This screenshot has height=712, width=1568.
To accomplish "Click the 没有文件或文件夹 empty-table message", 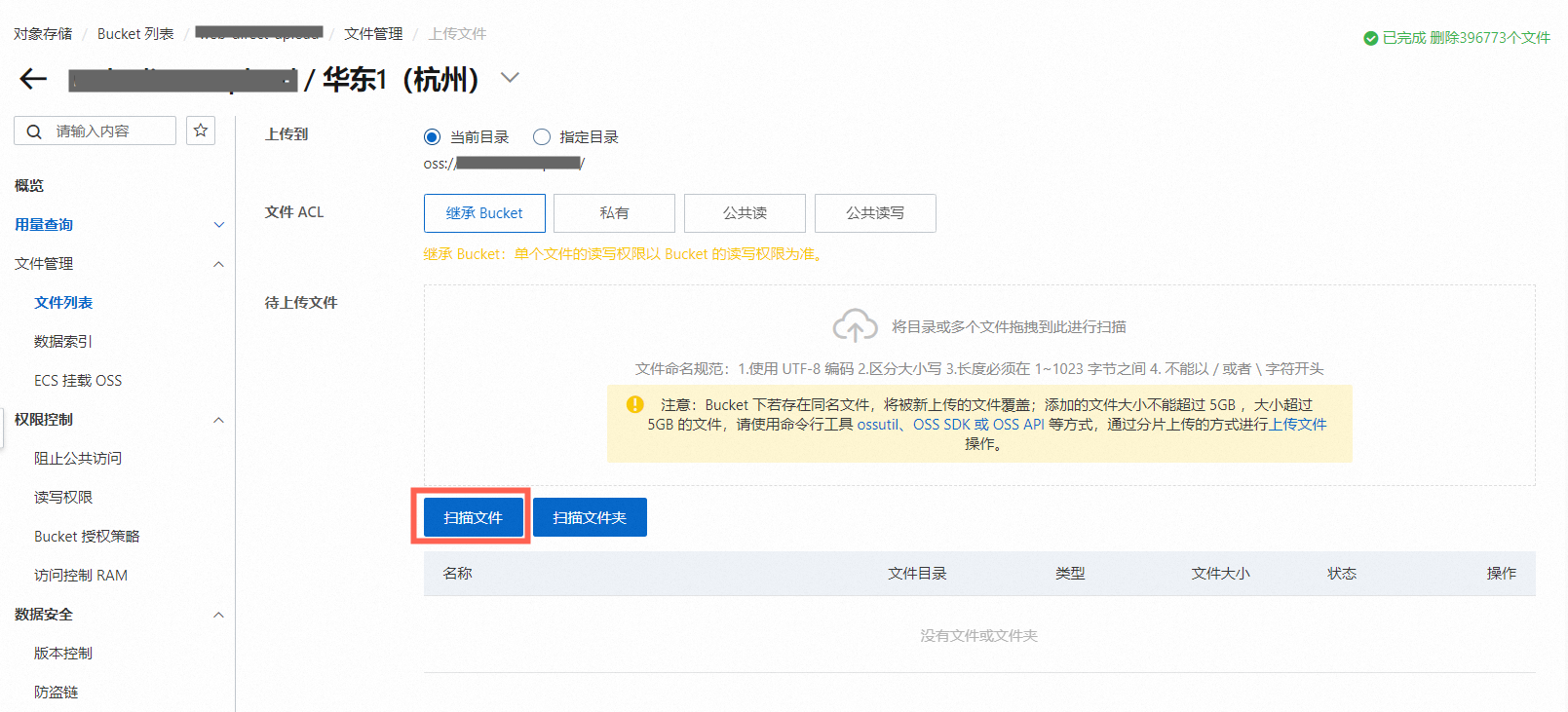I will click(x=979, y=636).
